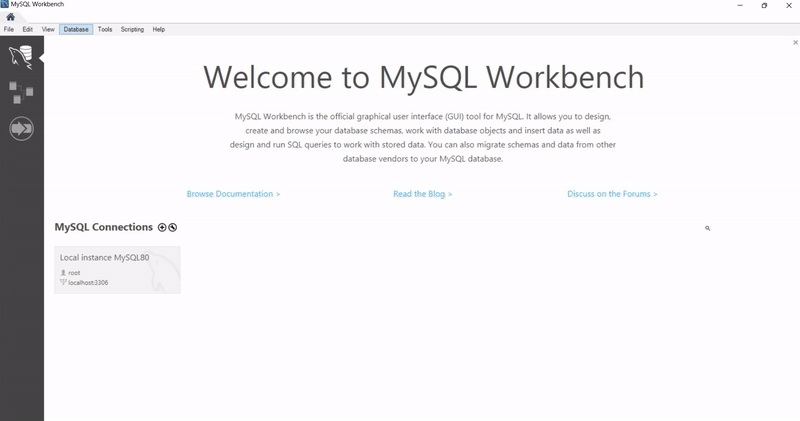Open the Migration wizard sidebar icon
This screenshot has height=421, width=800.
pos(21,128)
